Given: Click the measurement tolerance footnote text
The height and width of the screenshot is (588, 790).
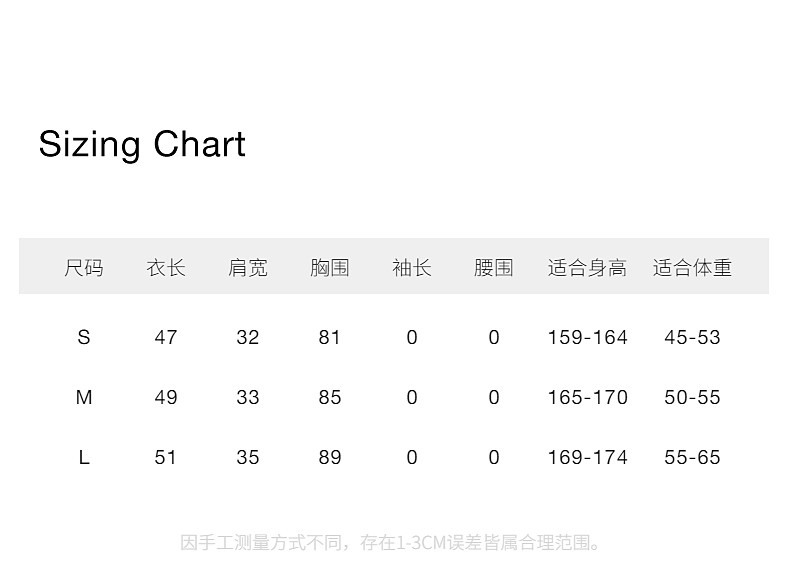Looking at the screenshot, I should click(393, 543).
